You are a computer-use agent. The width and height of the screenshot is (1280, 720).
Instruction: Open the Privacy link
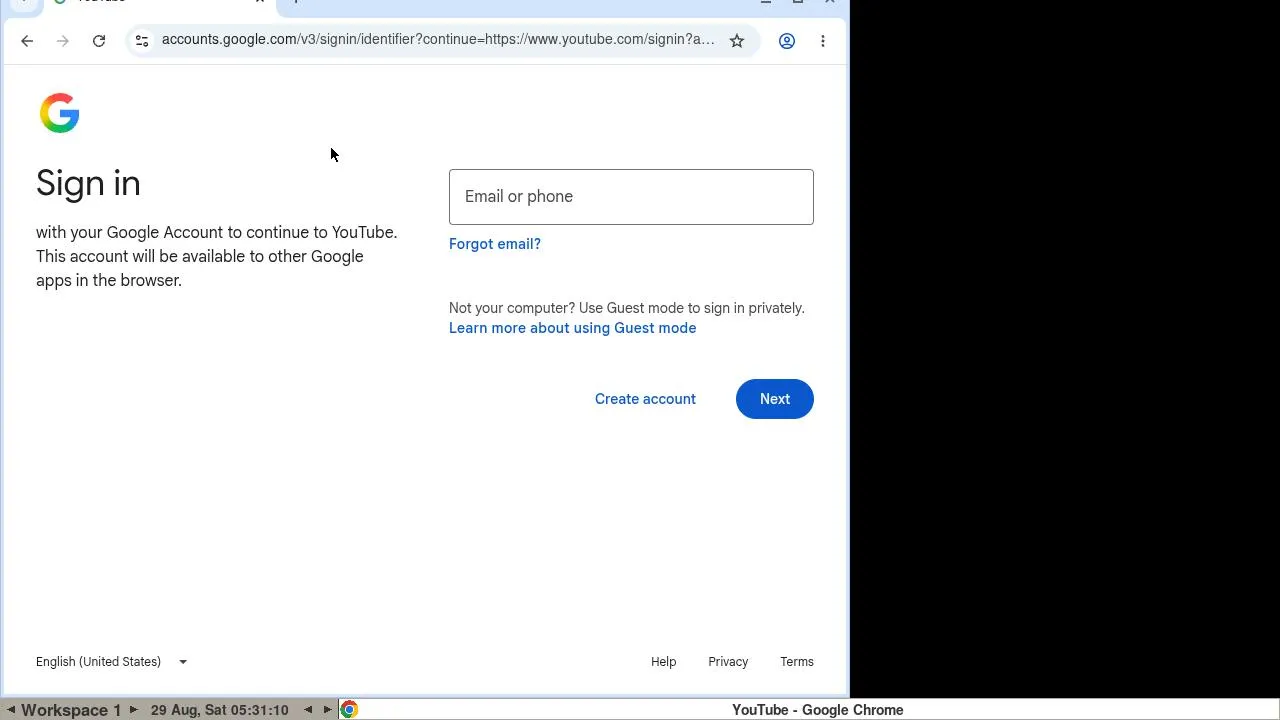point(728,662)
